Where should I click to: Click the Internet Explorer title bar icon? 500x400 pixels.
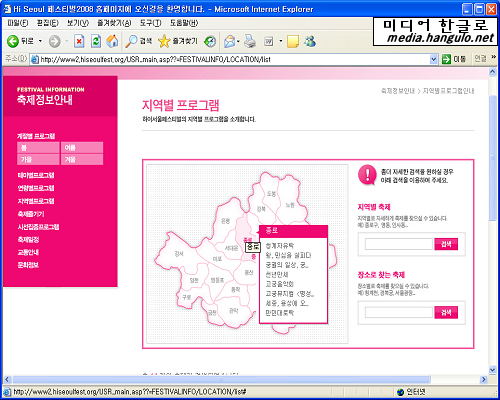[7, 9]
